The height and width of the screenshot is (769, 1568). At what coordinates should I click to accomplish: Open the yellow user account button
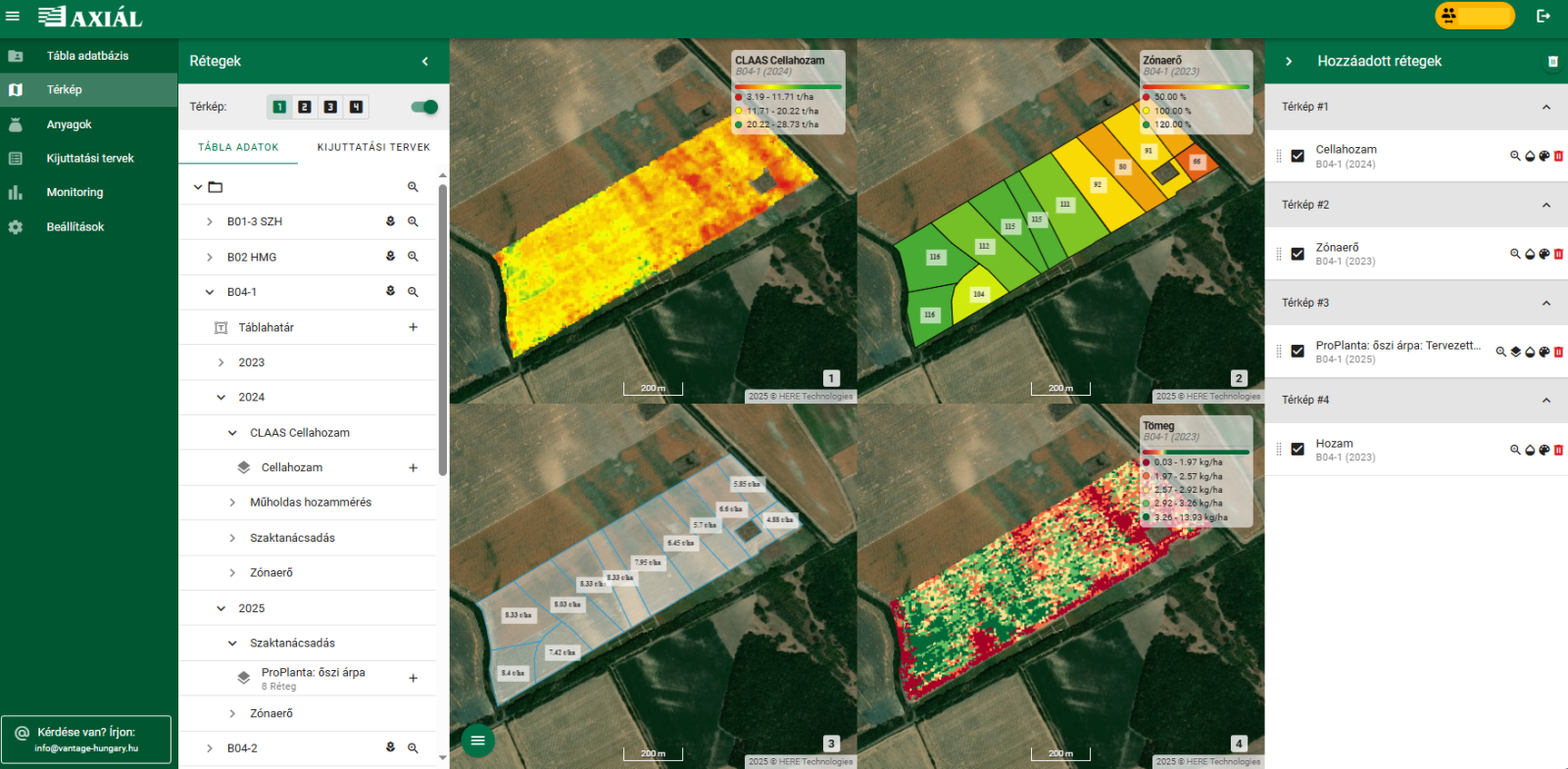[1475, 16]
